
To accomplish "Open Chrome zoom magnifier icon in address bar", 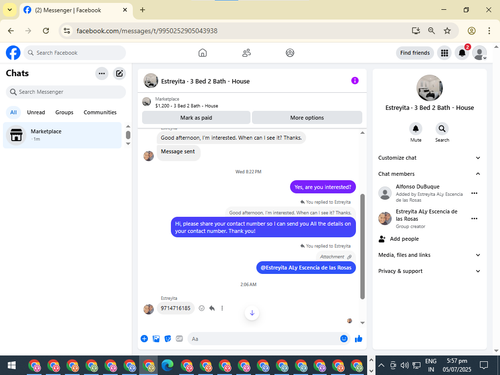I will pos(431,31).
